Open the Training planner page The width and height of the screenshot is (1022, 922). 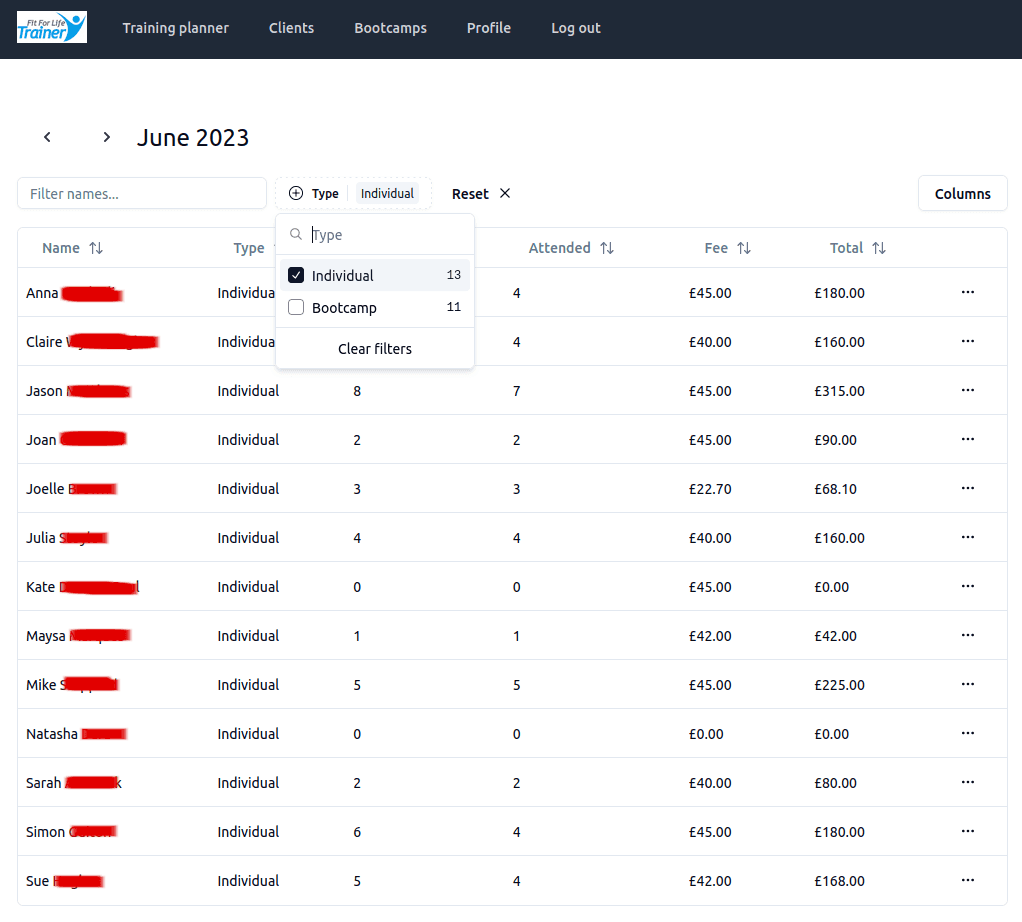(x=175, y=28)
